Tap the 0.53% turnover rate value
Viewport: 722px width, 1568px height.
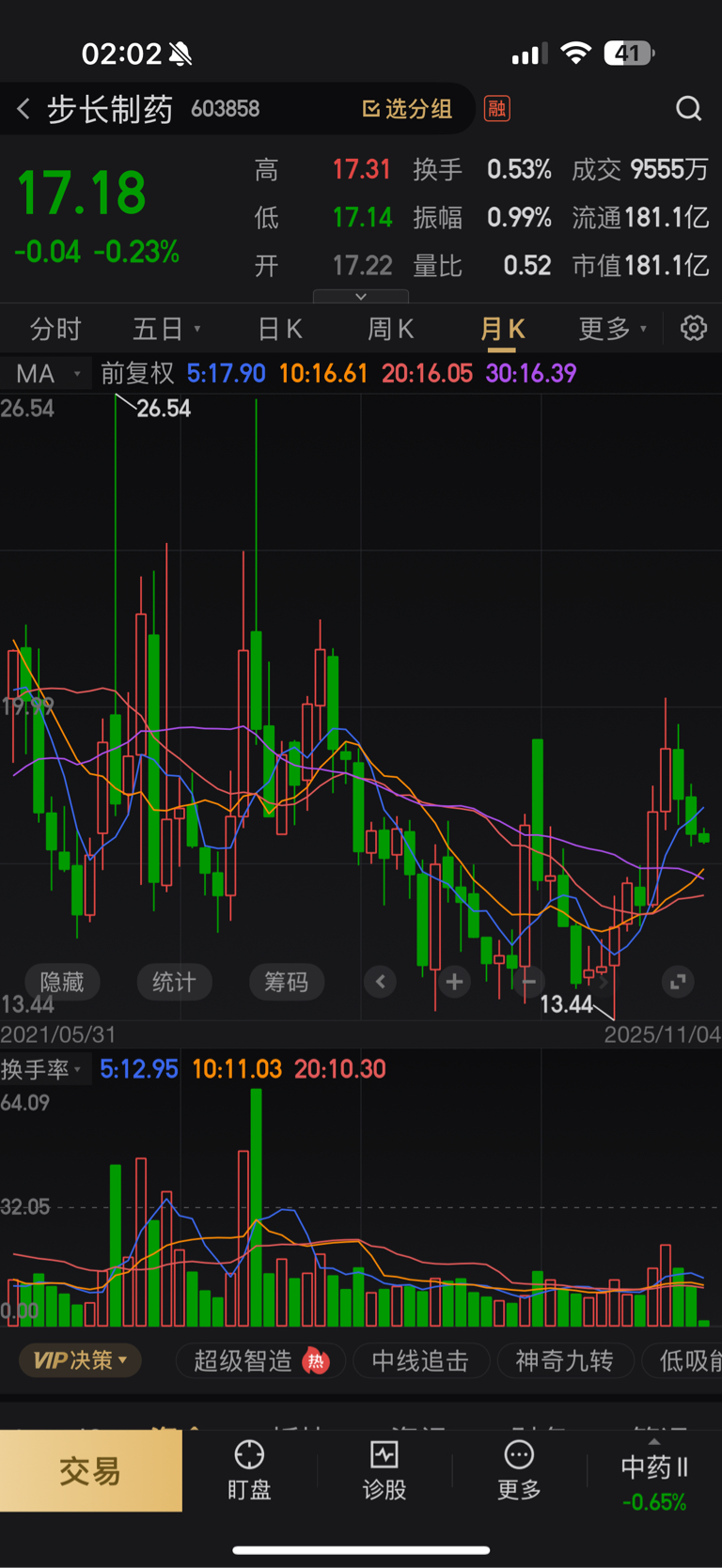coord(519,169)
